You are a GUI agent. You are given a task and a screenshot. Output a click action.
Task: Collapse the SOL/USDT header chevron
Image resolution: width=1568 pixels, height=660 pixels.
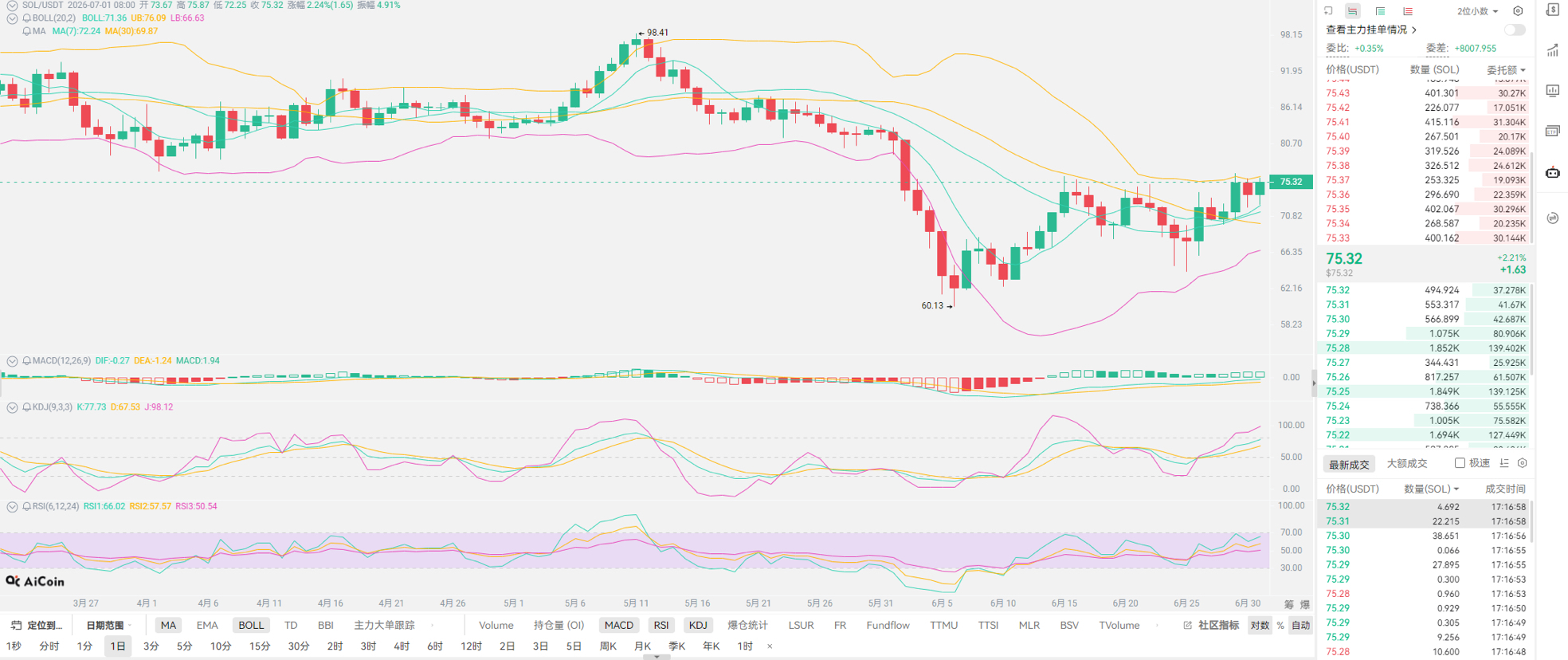pyautogui.click(x=12, y=5)
